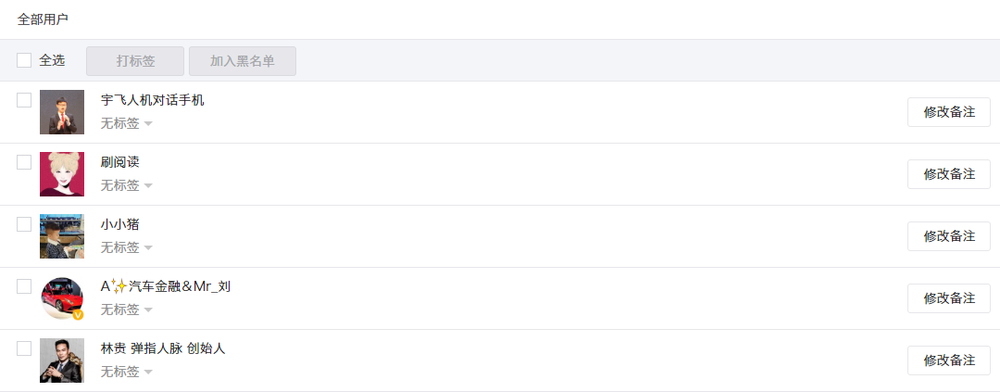
Task: Edit remark for 林贵 弹指人脉 创始人
Action: click(949, 360)
